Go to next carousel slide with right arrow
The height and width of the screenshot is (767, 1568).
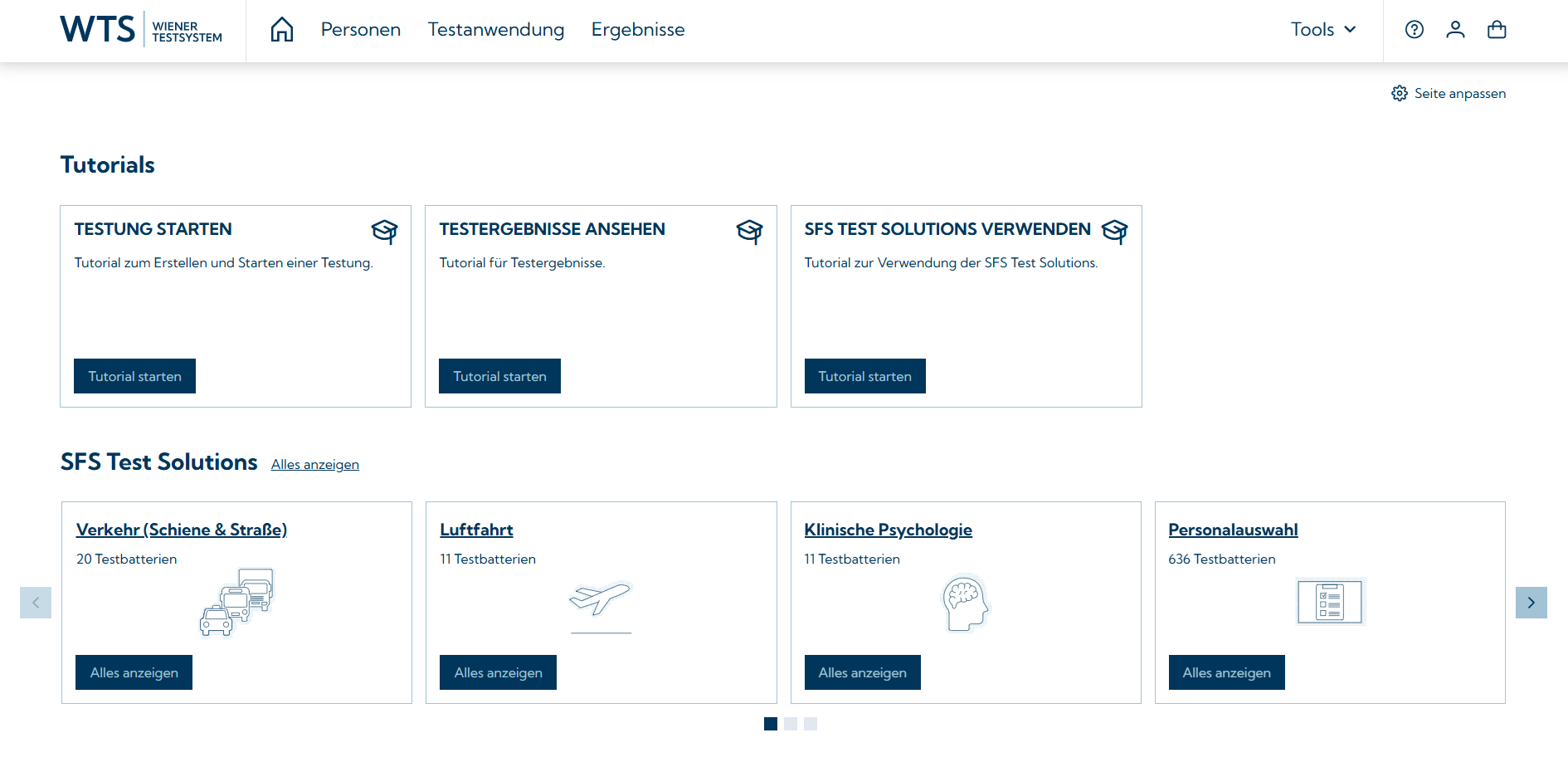point(1531,603)
